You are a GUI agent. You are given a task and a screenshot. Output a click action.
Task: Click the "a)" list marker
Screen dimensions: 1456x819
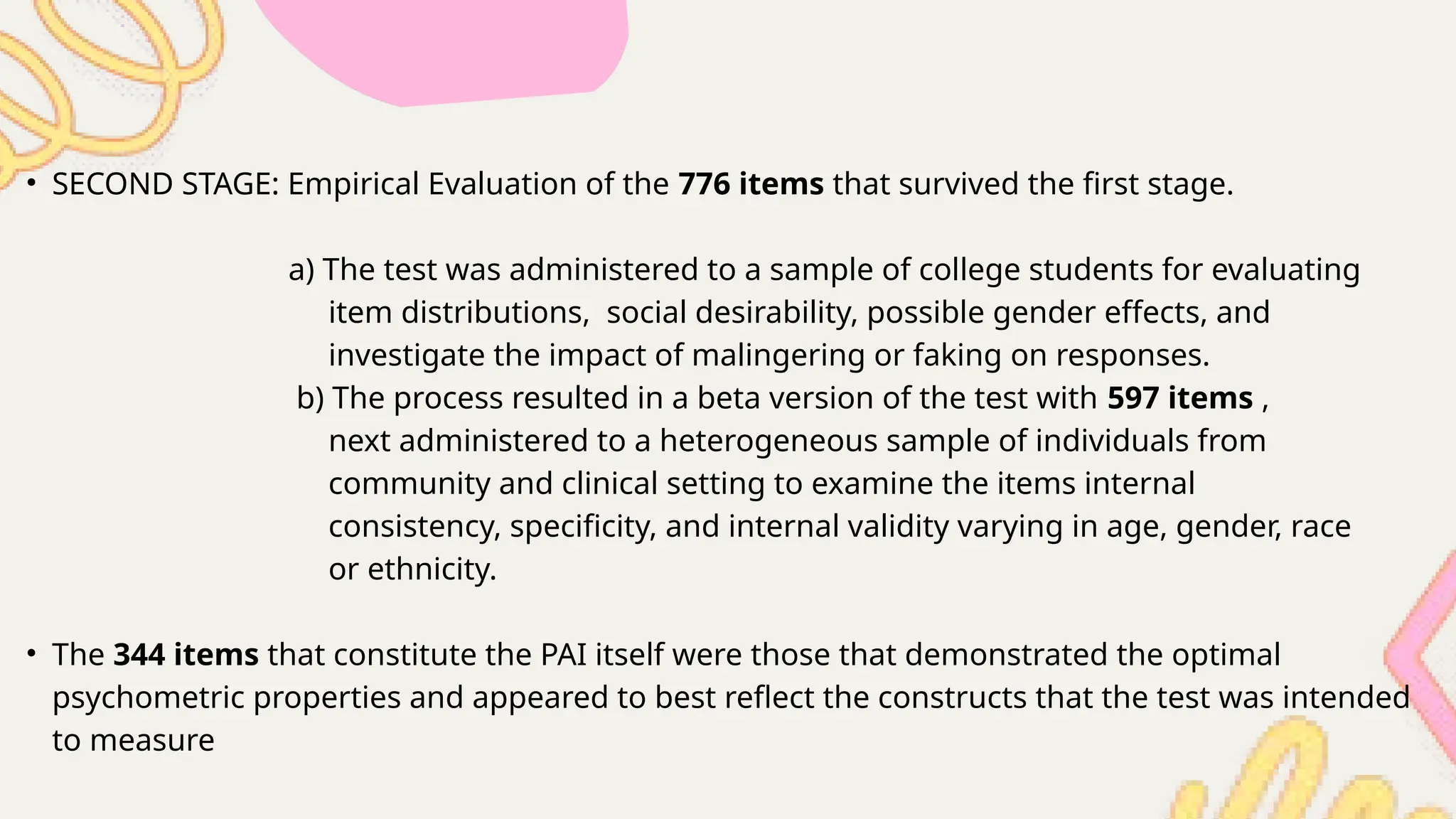coord(301,271)
